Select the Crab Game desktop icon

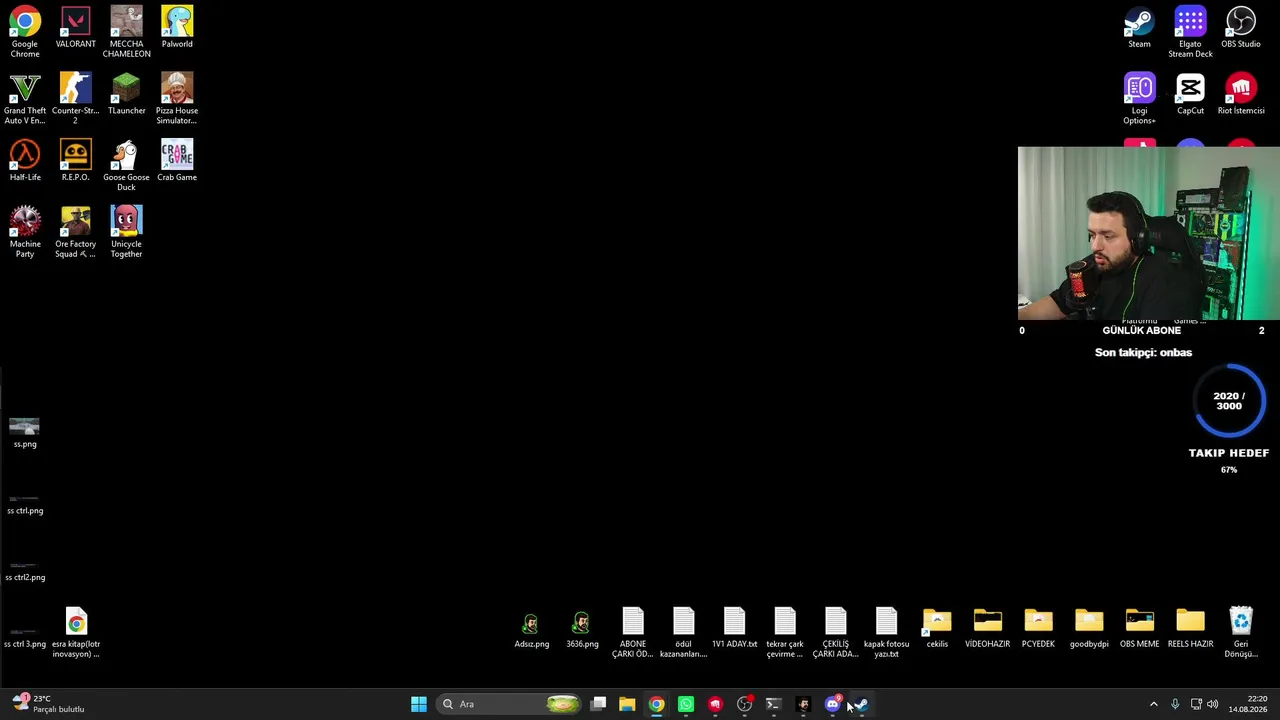[177, 161]
